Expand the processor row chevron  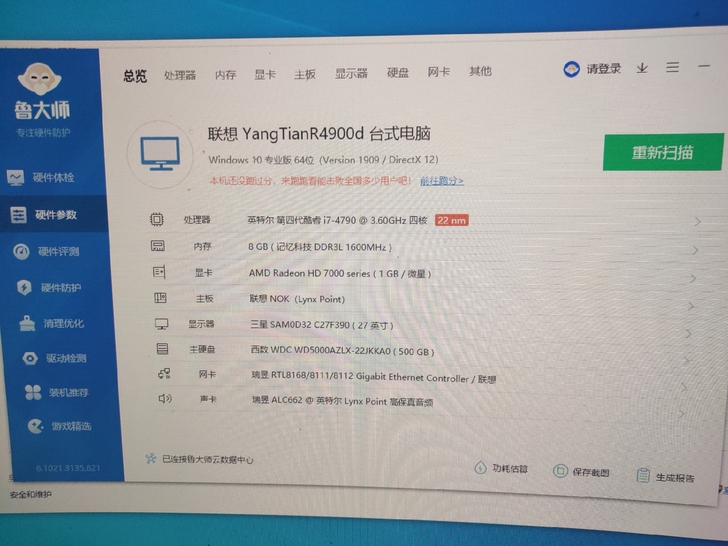click(697, 222)
